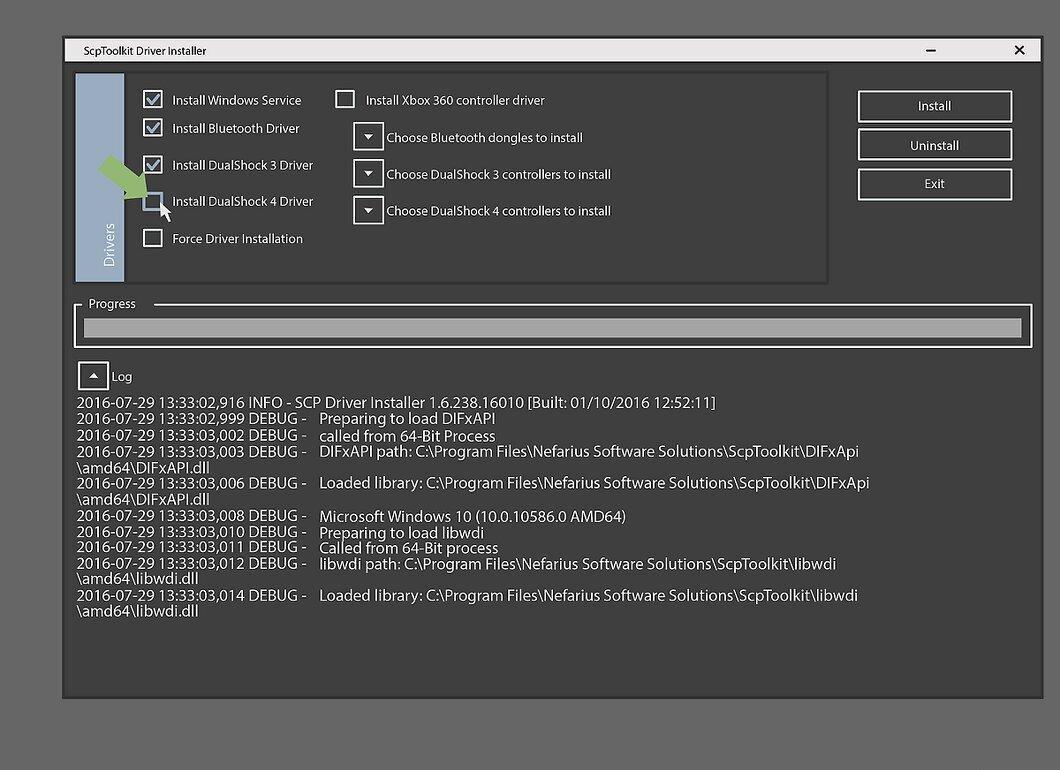This screenshot has height=770, width=1060.
Task: Check Force Driver Installation box
Action: pos(153,238)
